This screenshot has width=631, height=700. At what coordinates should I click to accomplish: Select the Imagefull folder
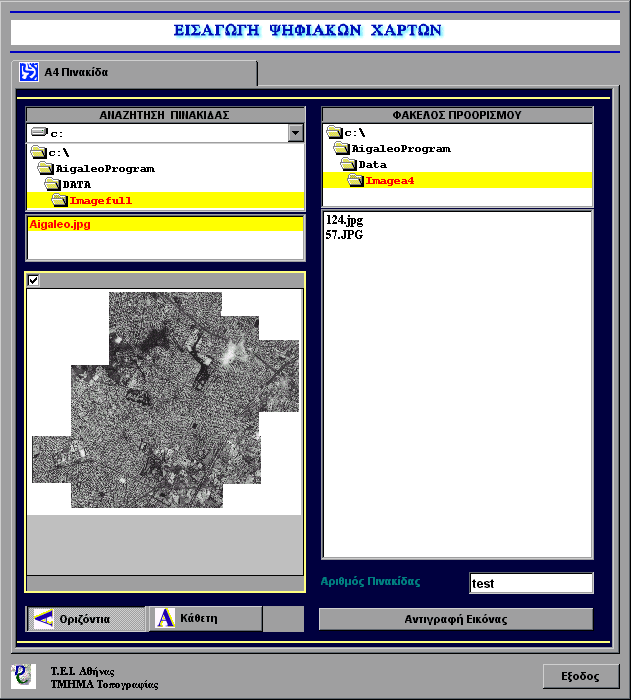pyautogui.click(x=165, y=200)
